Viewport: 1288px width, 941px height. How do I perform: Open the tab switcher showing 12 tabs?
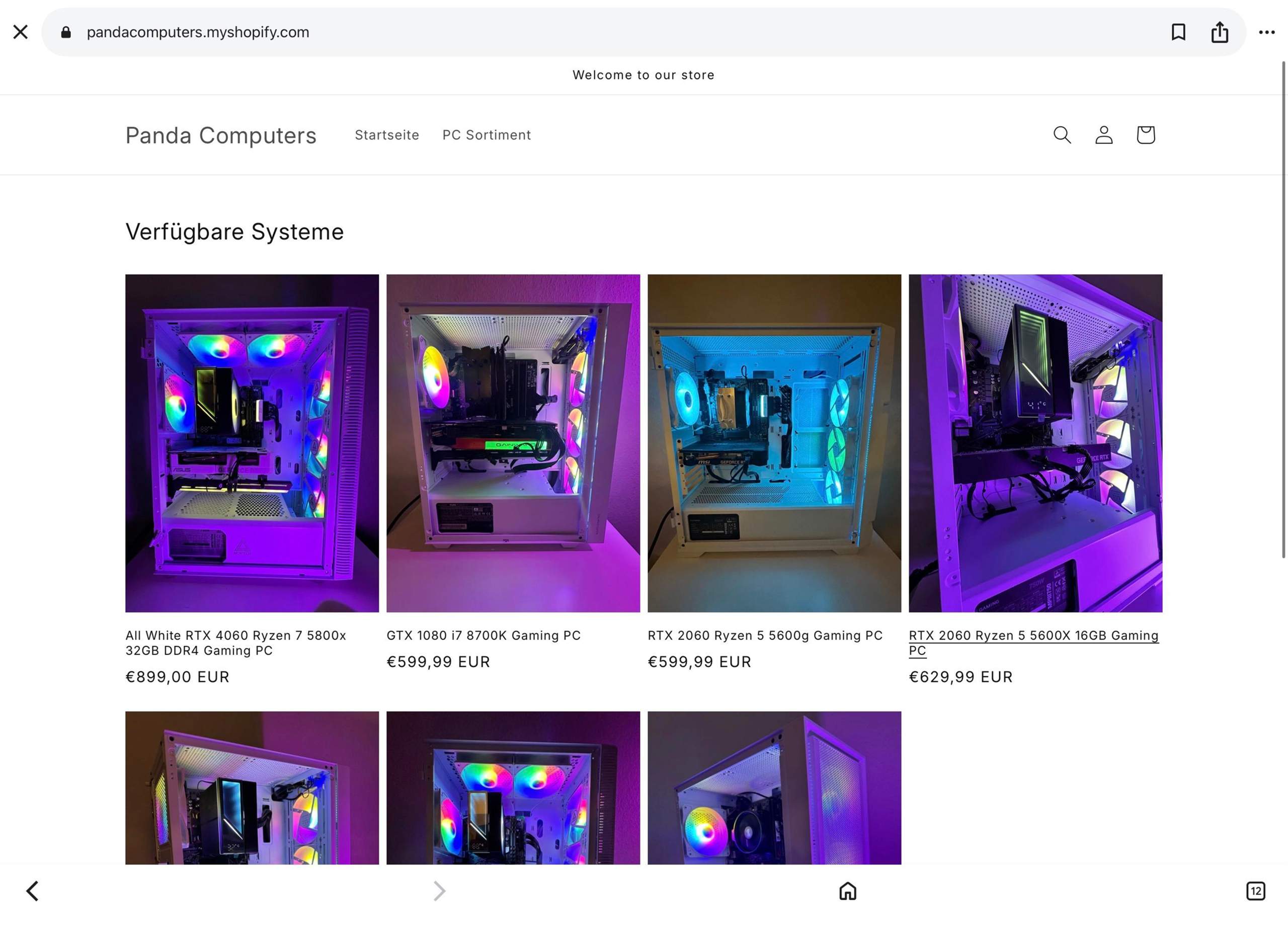pyautogui.click(x=1255, y=892)
